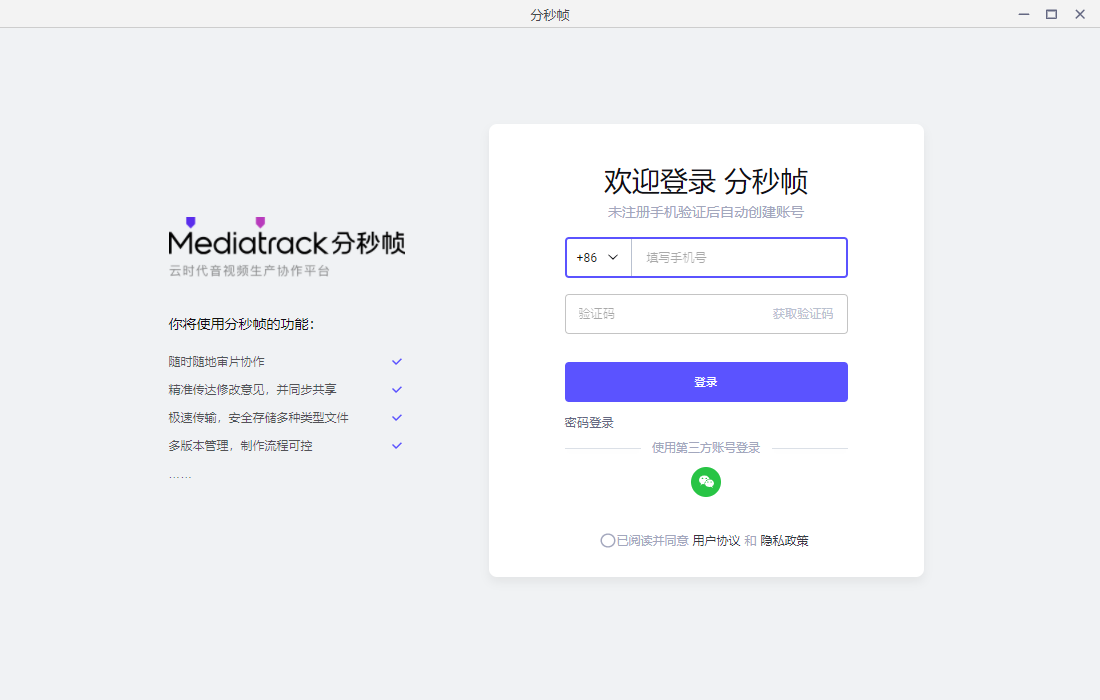Viewport: 1100px width, 700px height.
Task: Click checkmark beside 多版本管理
Action: click(396, 445)
